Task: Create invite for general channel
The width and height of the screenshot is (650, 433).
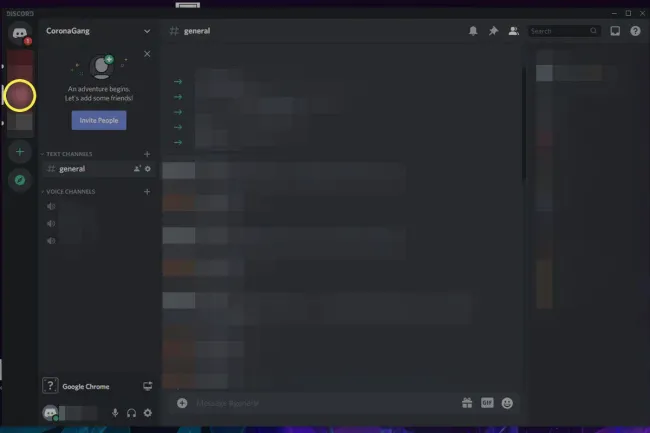Action: click(137, 169)
